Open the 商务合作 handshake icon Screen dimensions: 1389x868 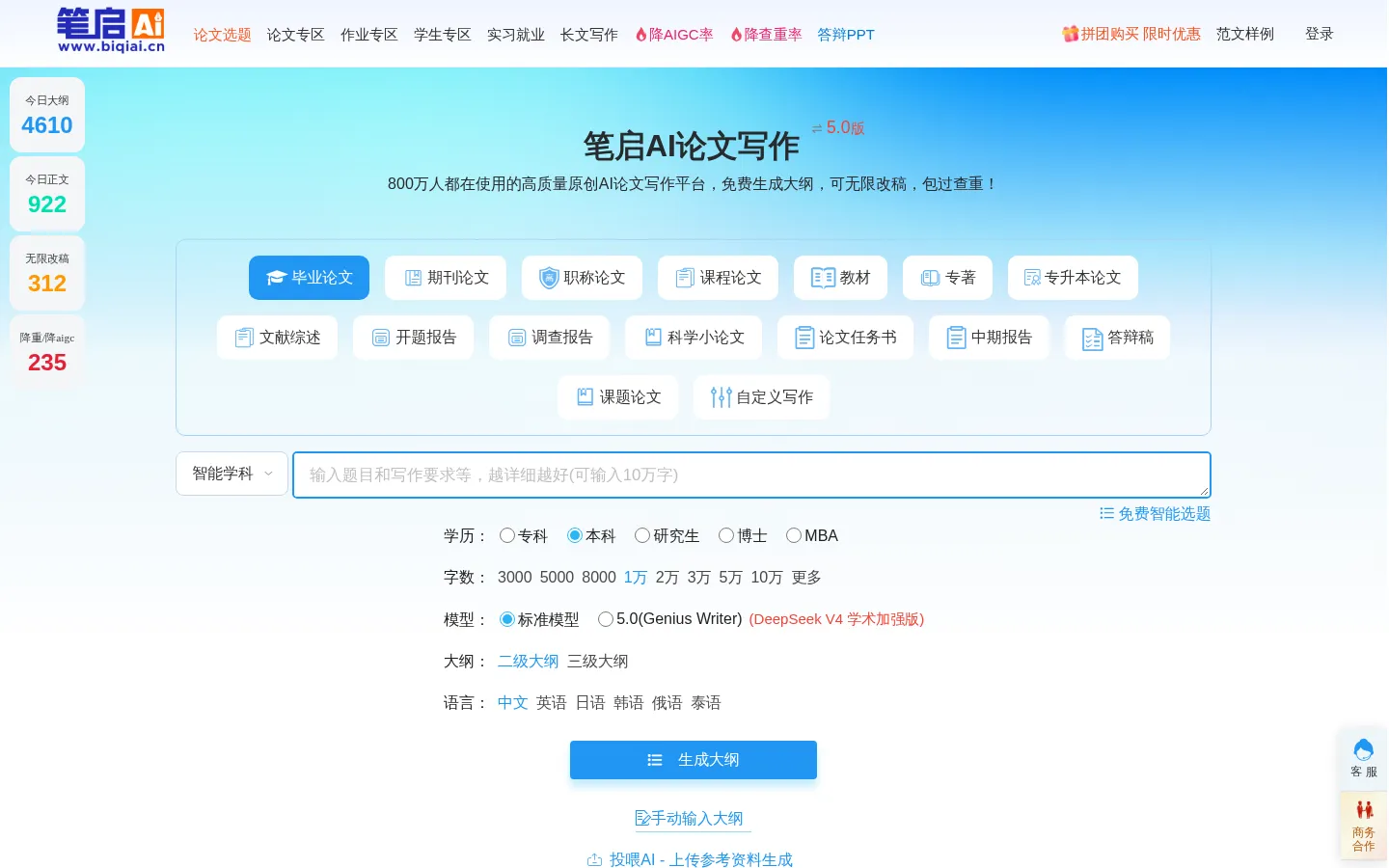[1364, 810]
